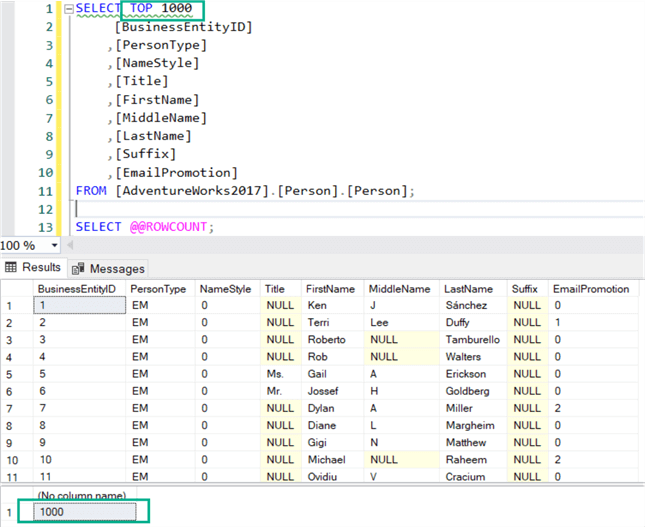
Task: Select the BusinessEntityID cell with value 1
Action: point(79,305)
